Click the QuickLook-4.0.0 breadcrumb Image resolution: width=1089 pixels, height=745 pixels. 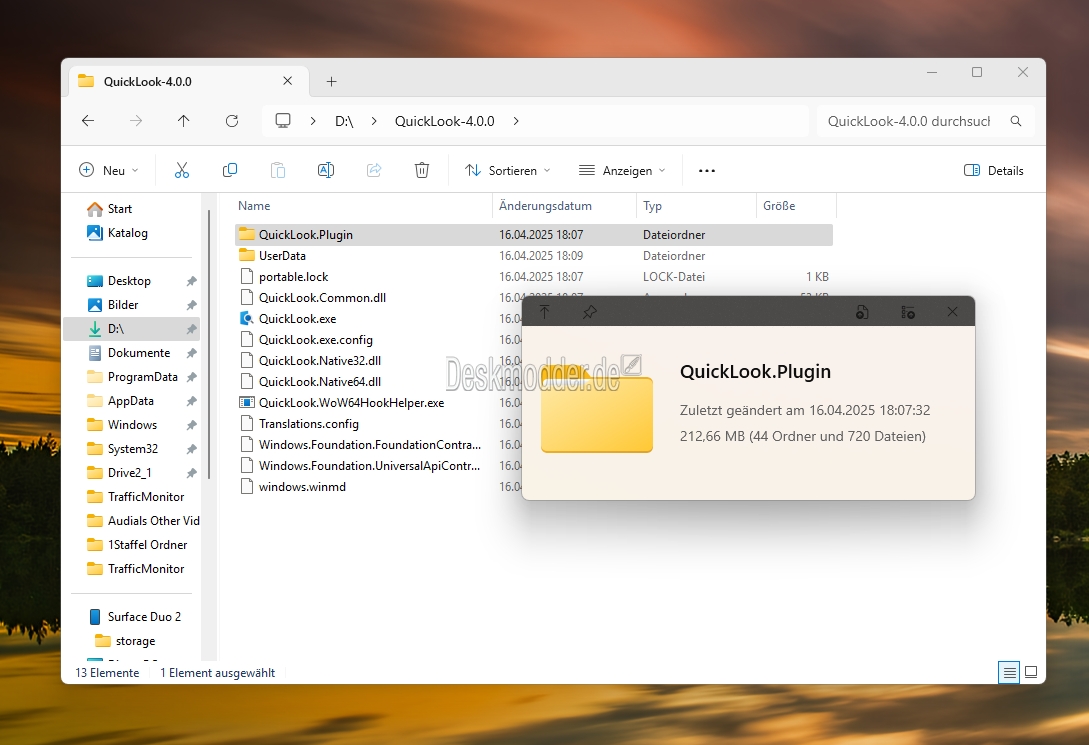click(x=444, y=121)
